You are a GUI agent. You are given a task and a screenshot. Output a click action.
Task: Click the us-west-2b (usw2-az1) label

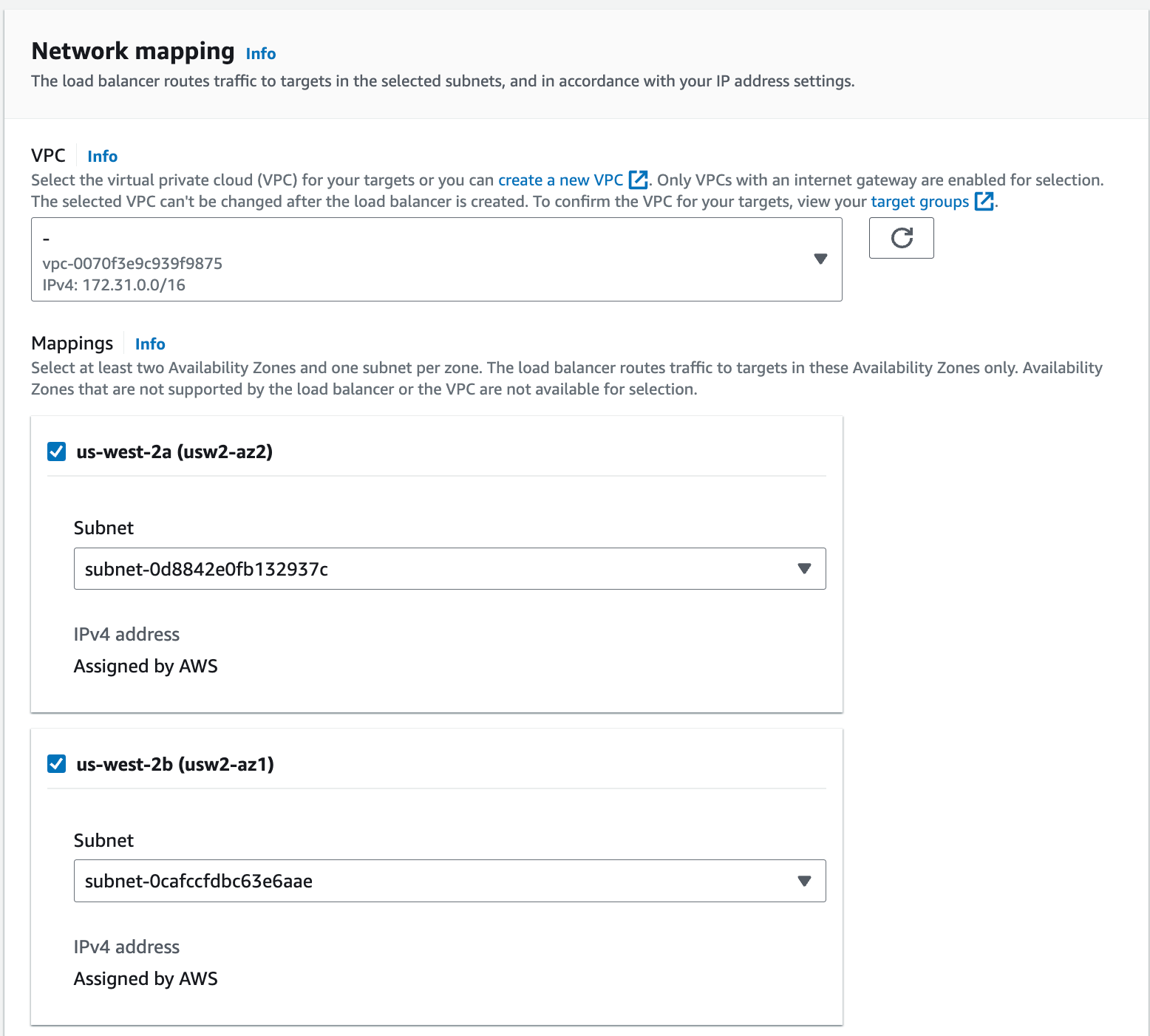(x=175, y=764)
